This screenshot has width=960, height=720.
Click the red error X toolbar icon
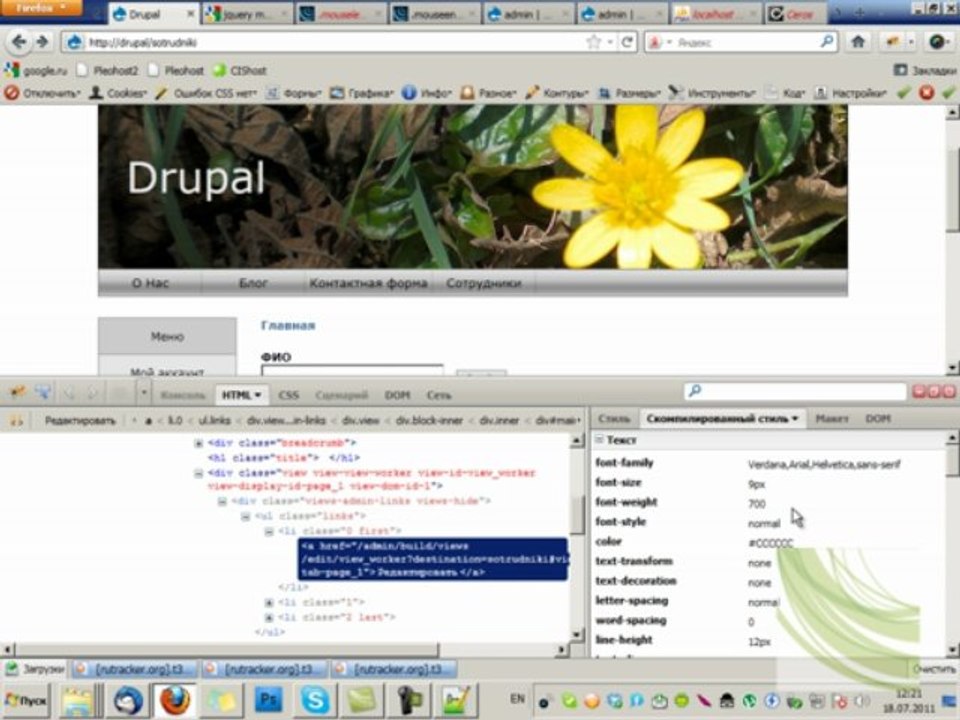[926, 93]
